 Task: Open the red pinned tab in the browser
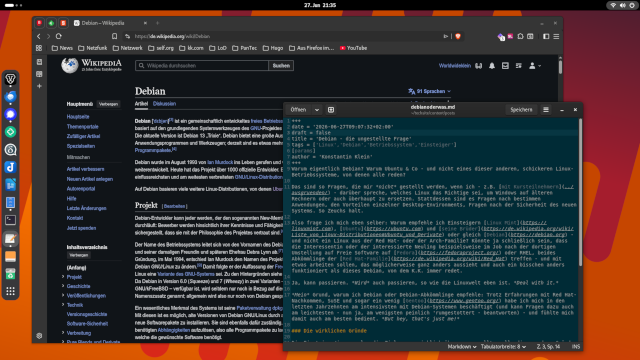tap(39, 23)
